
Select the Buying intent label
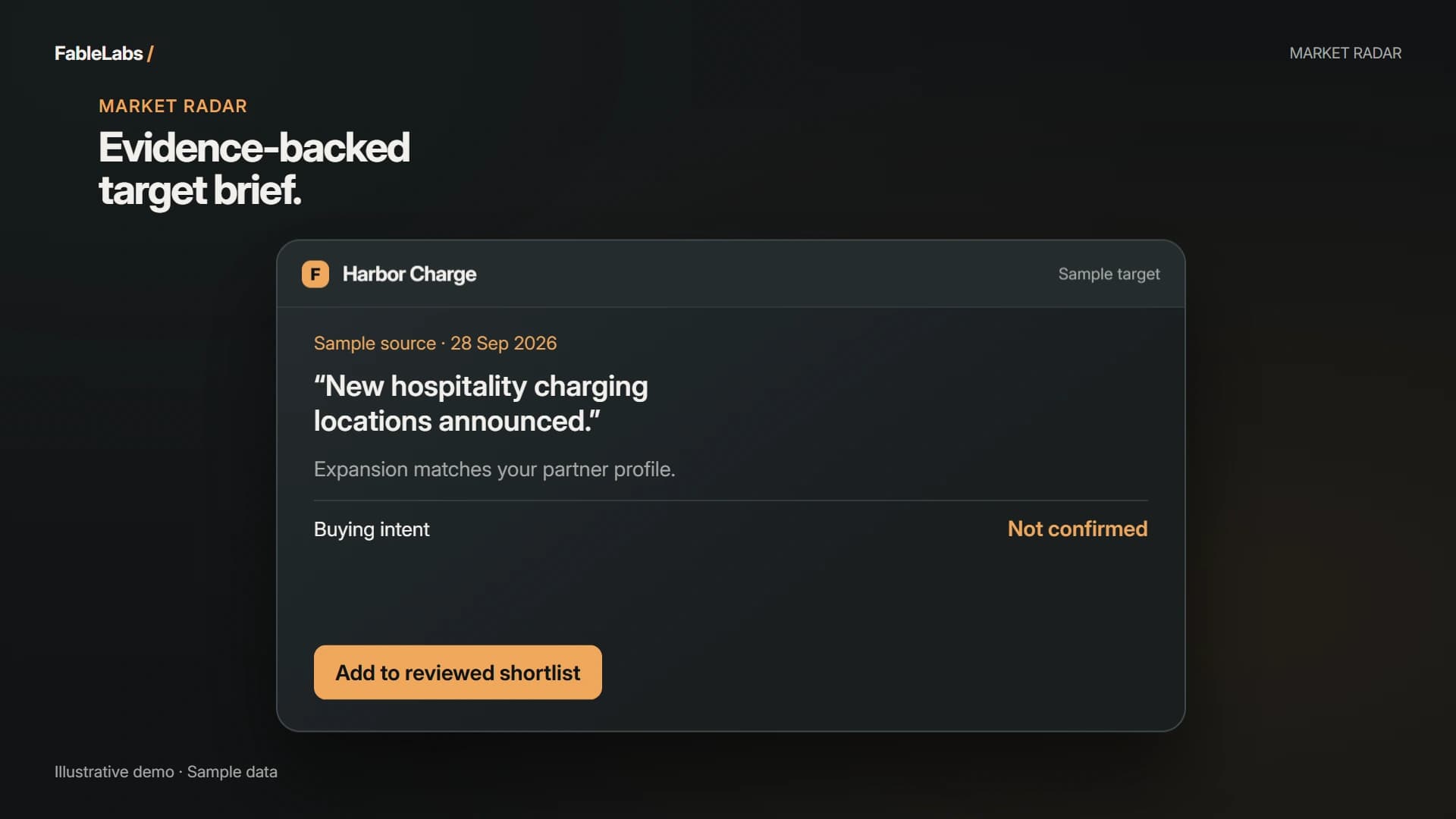(372, 529)
